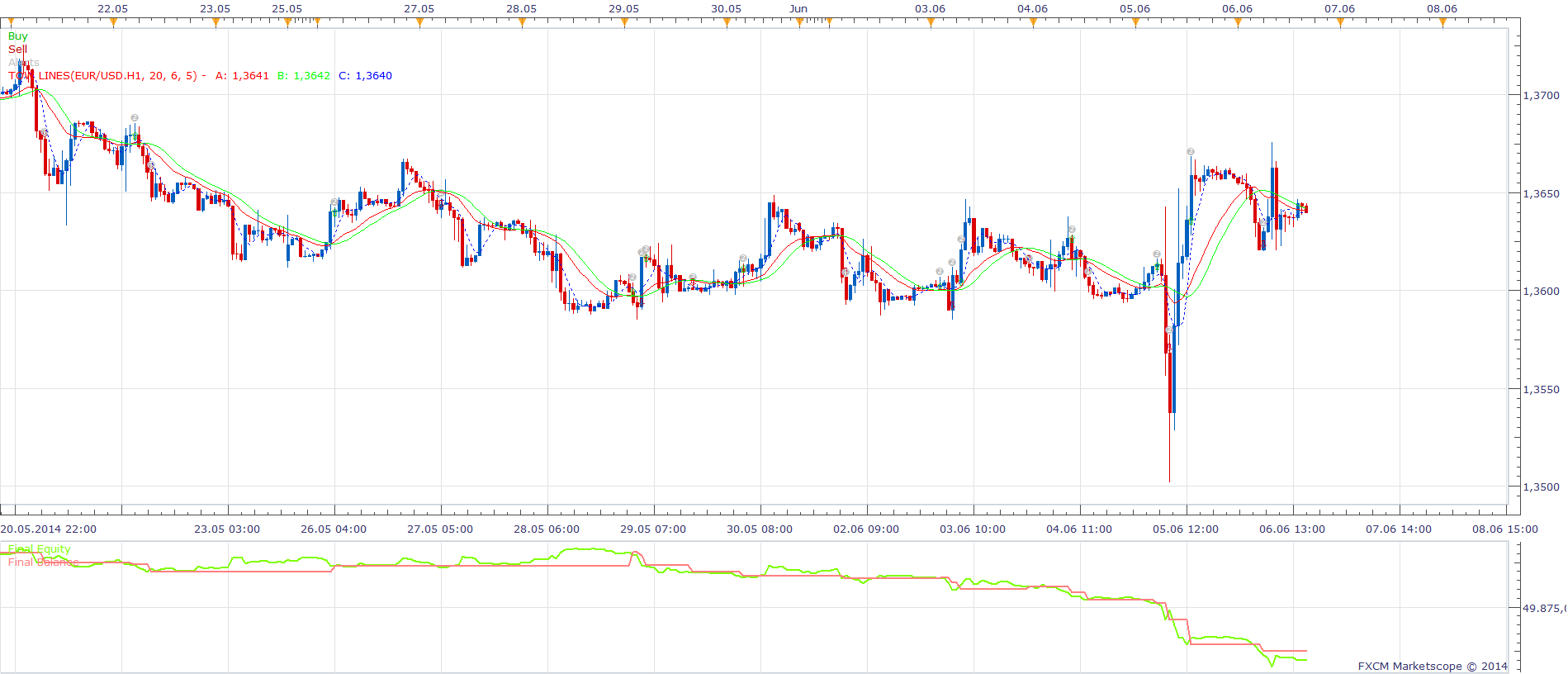Click the 1,3550 price axis label
The image size is (1568, 674).
pyautogui.click(x=1541, y=390)
